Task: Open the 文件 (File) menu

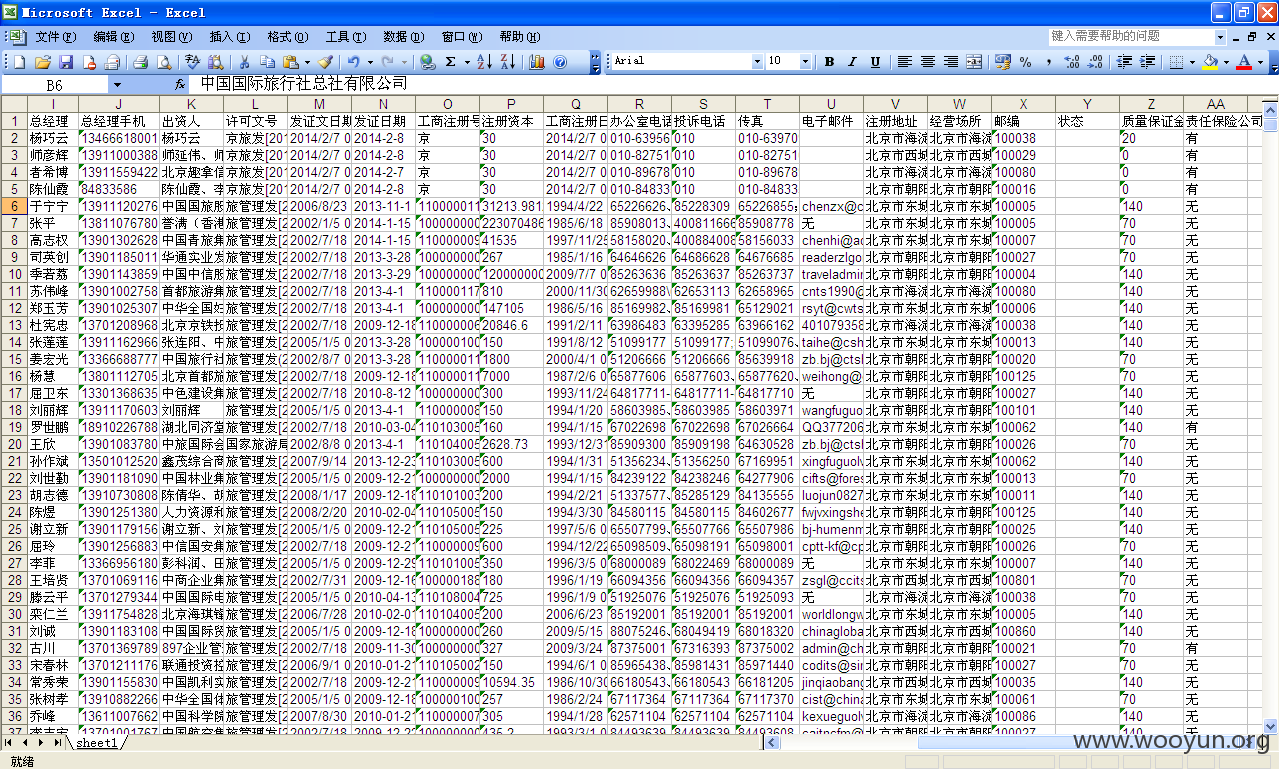Action: point(55,37)
